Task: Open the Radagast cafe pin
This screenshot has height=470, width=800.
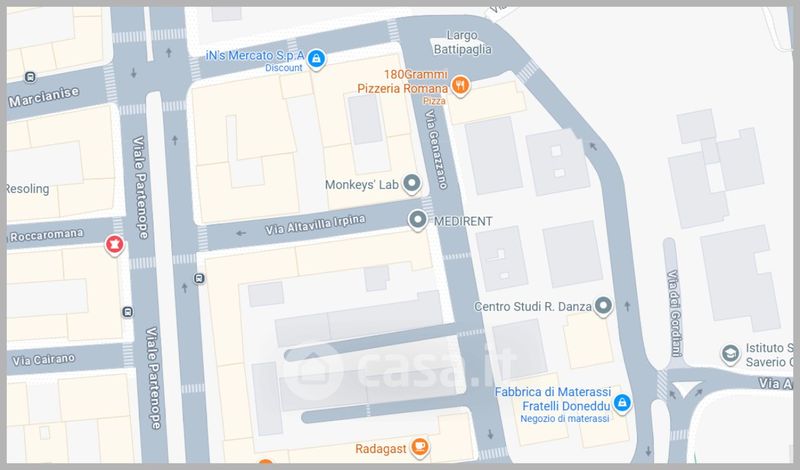Action: pyautogui.click(x=420, y=447)
